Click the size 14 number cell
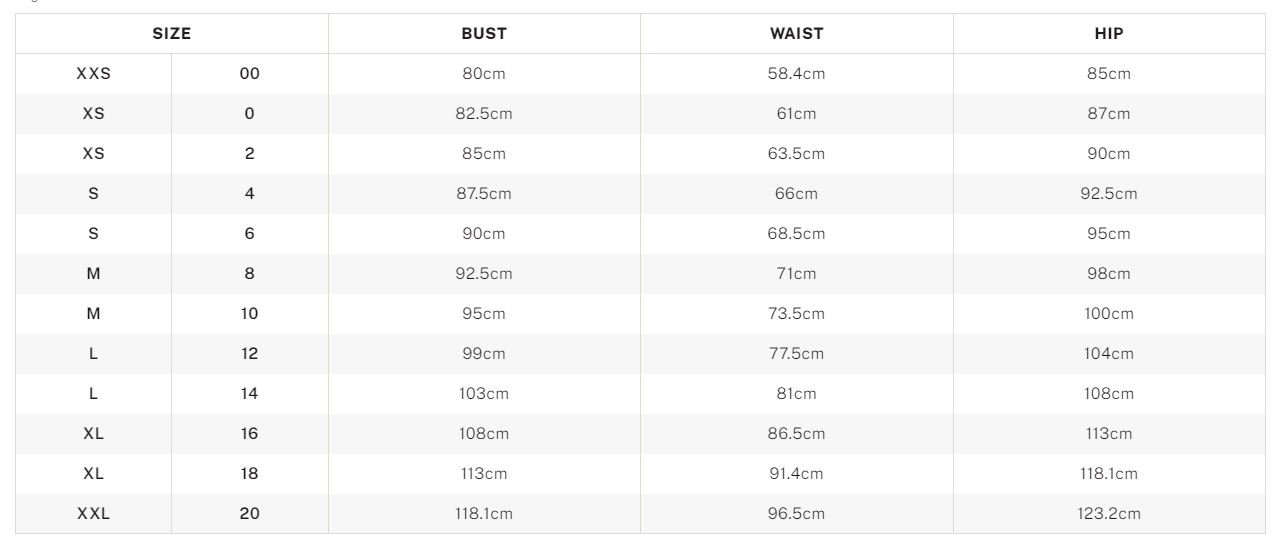This screenshot has height=546, width=1281. [x=250, y=394]
